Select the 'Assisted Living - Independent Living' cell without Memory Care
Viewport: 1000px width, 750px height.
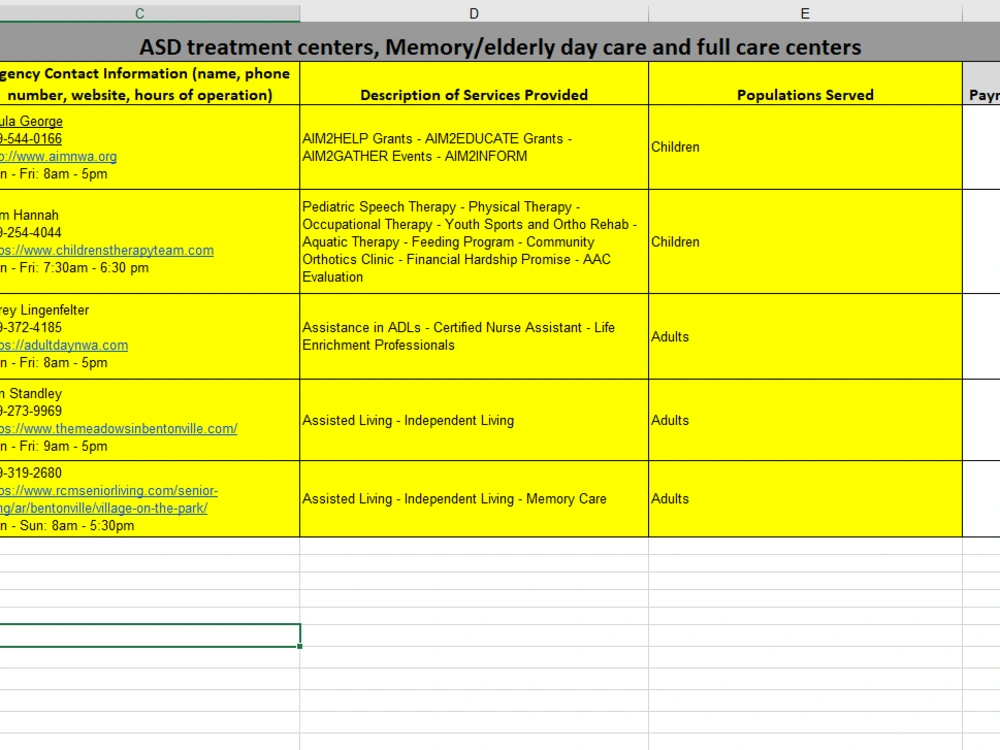coord(474,420)
